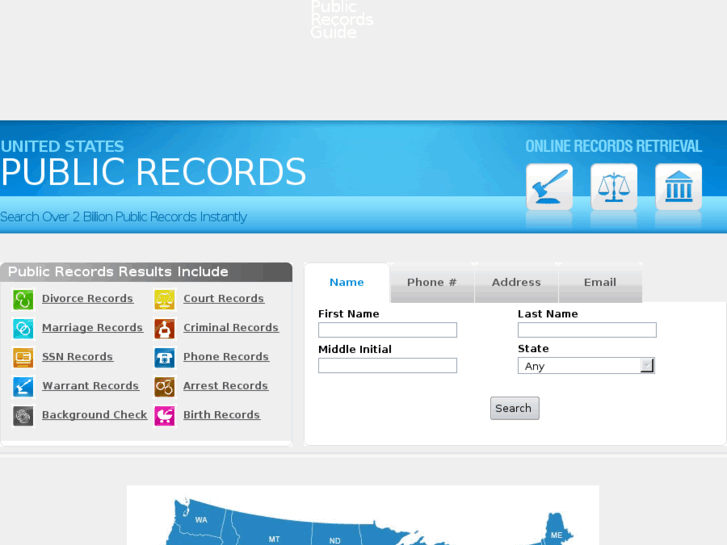Click the SSN Records orange card icon
727x545 pixels.
click(23, 358)
